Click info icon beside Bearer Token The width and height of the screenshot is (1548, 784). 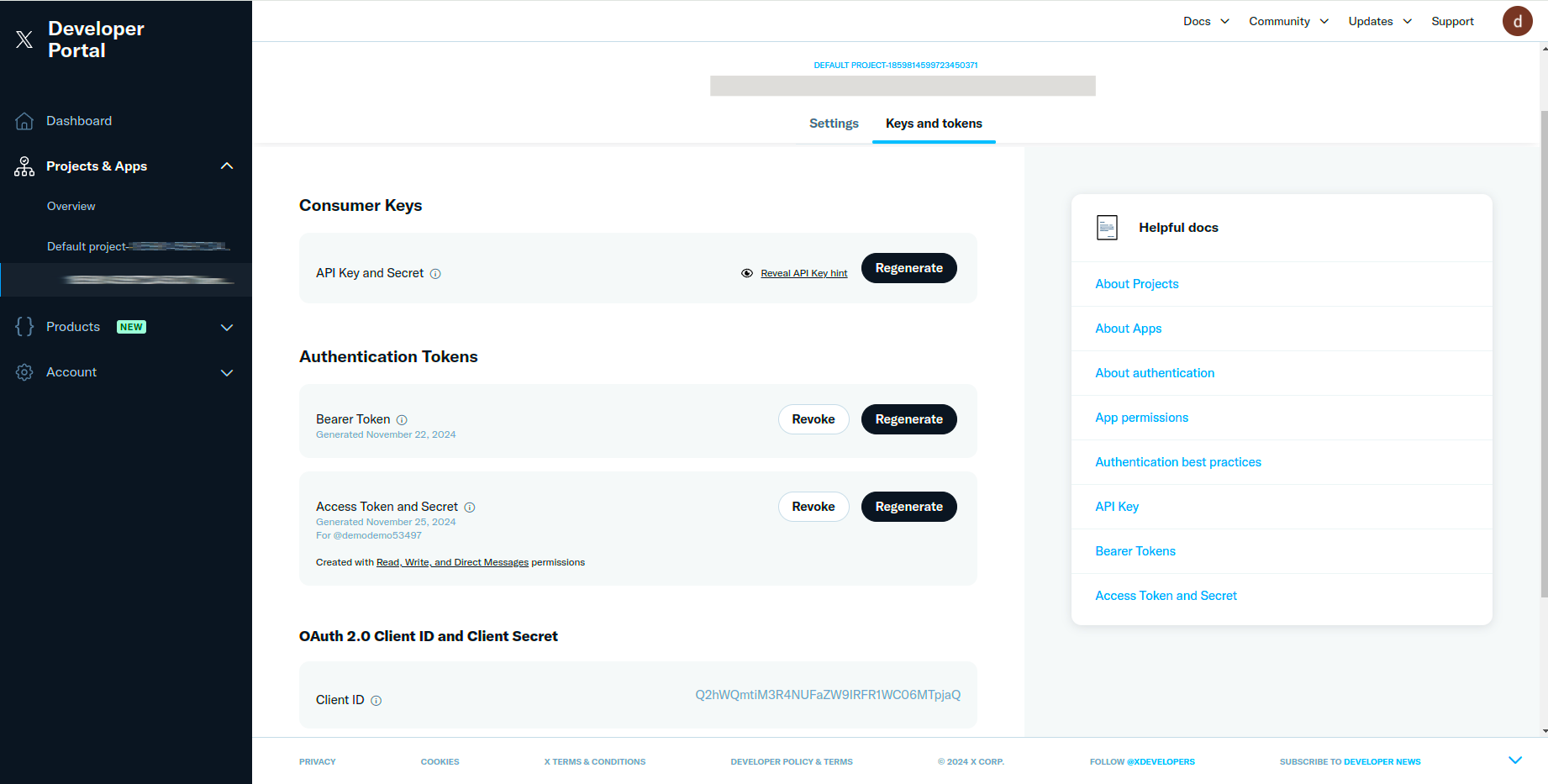click(402, 420)
